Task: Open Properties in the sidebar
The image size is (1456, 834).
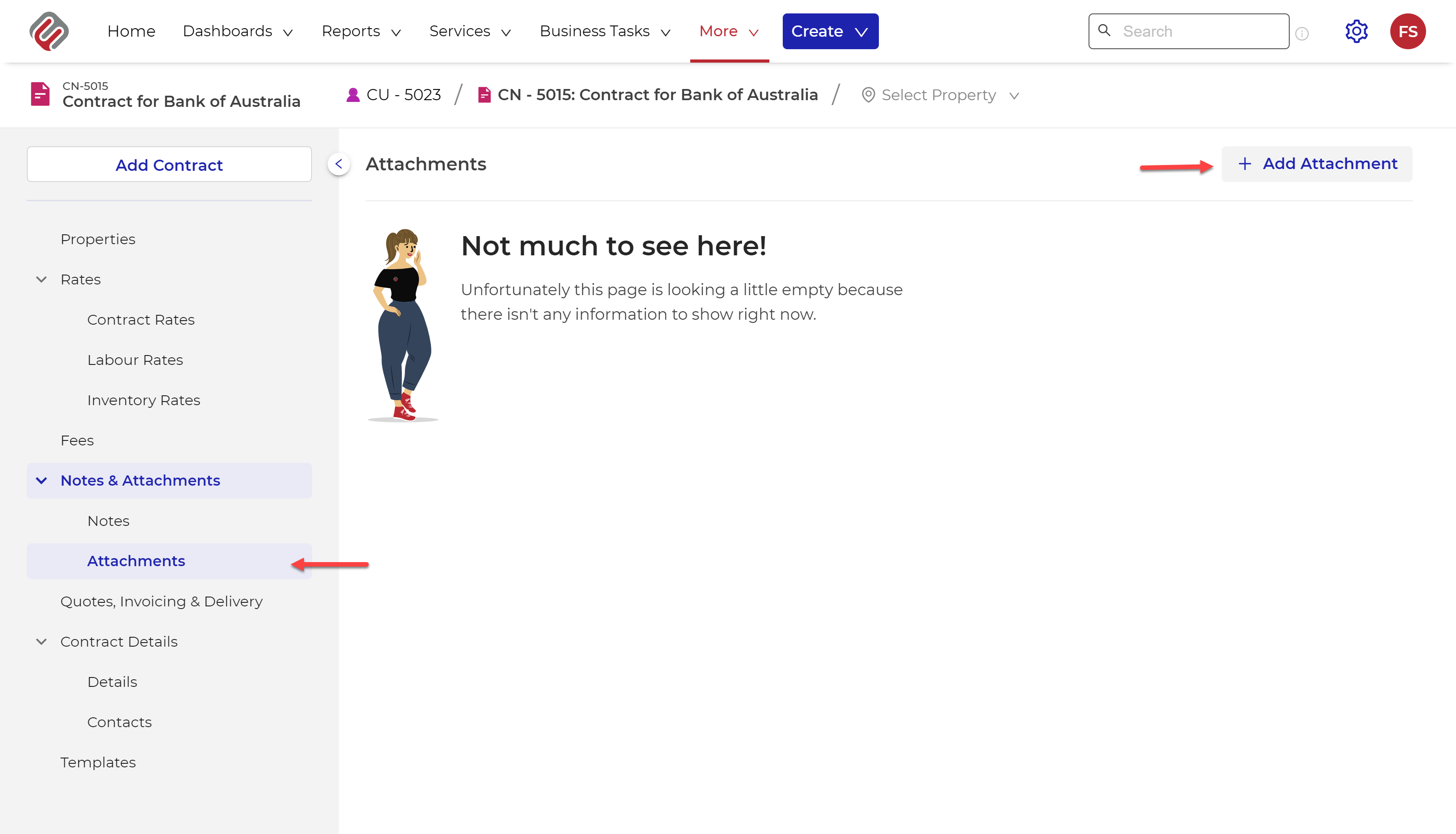Action: click(x=98, y=239)
